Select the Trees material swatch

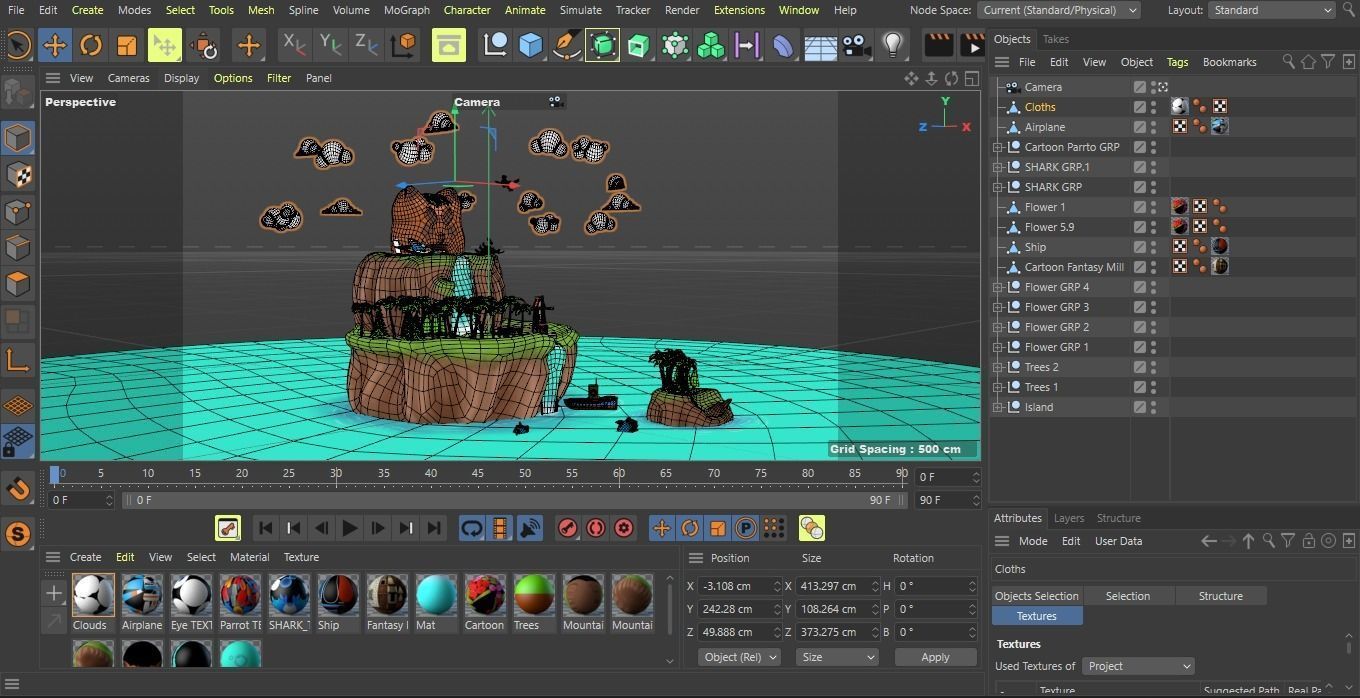pyautogui.click(x=534, y=595)
